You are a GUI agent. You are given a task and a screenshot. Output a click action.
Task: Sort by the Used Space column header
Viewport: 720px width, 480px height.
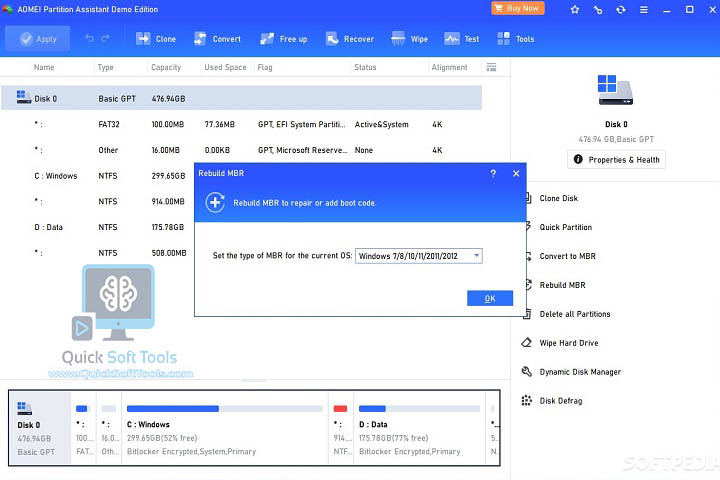(x=225, y=67)
